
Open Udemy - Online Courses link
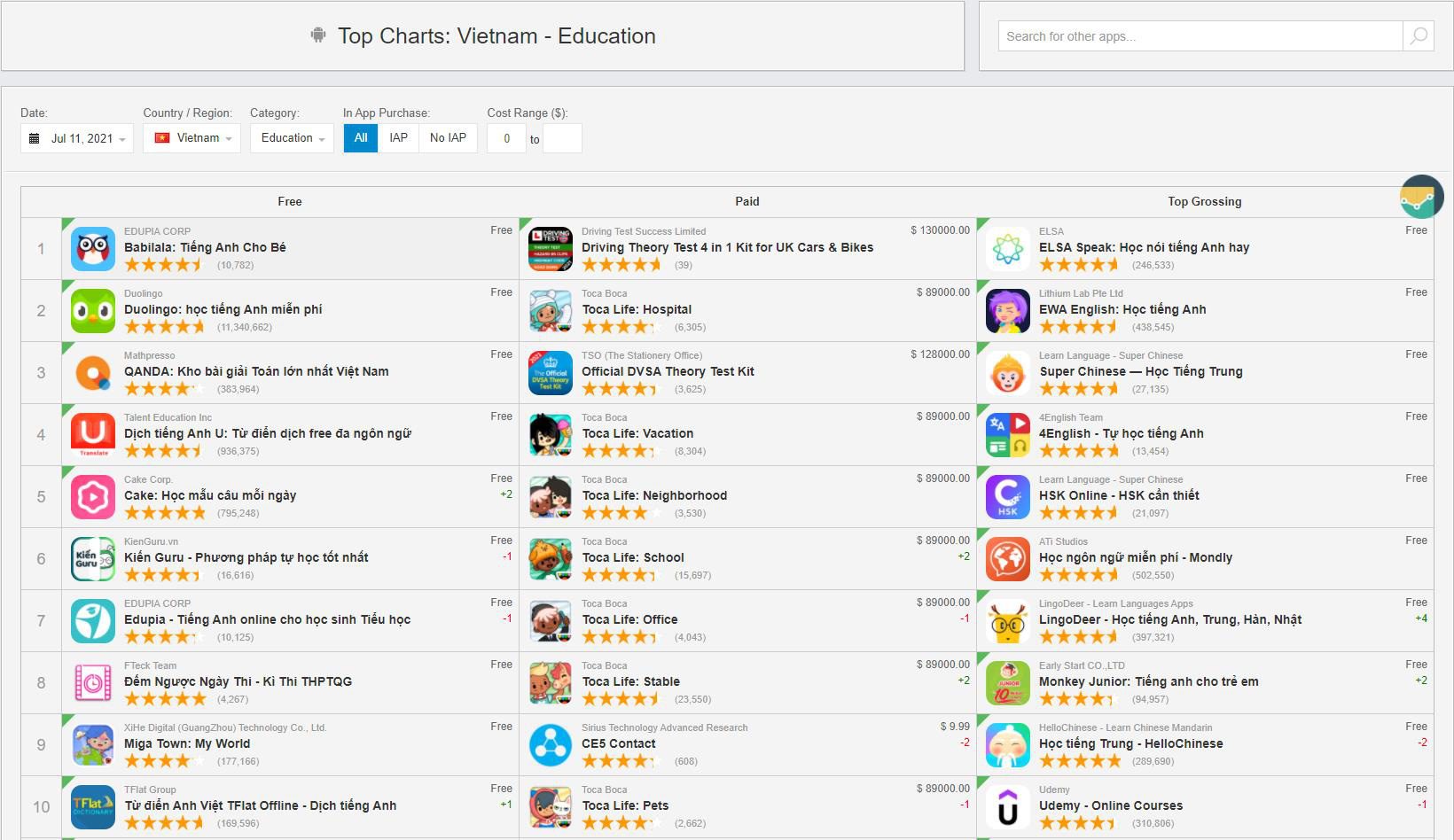[1111, 805]
